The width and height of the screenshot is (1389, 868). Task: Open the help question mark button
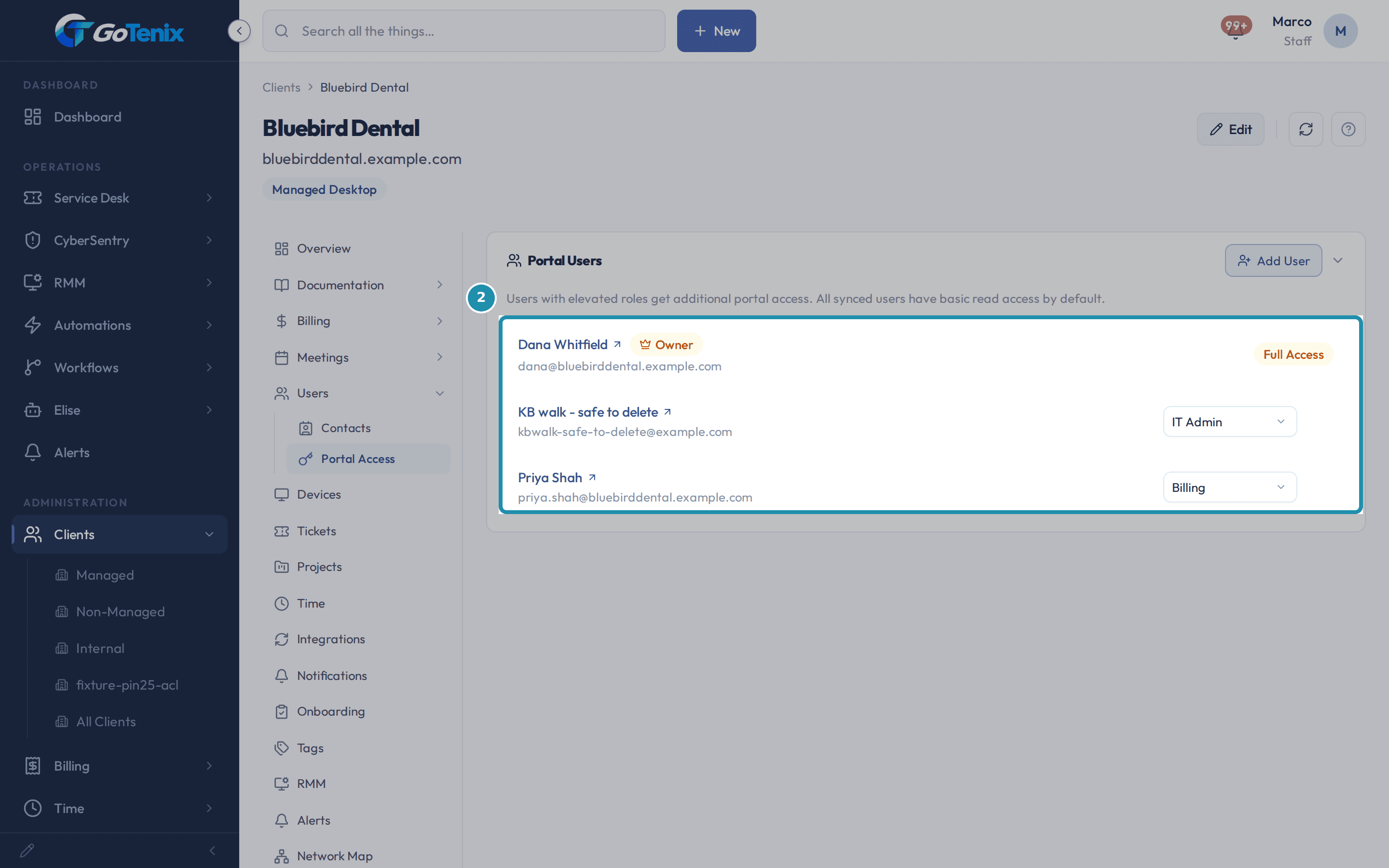coord(1348,129)
